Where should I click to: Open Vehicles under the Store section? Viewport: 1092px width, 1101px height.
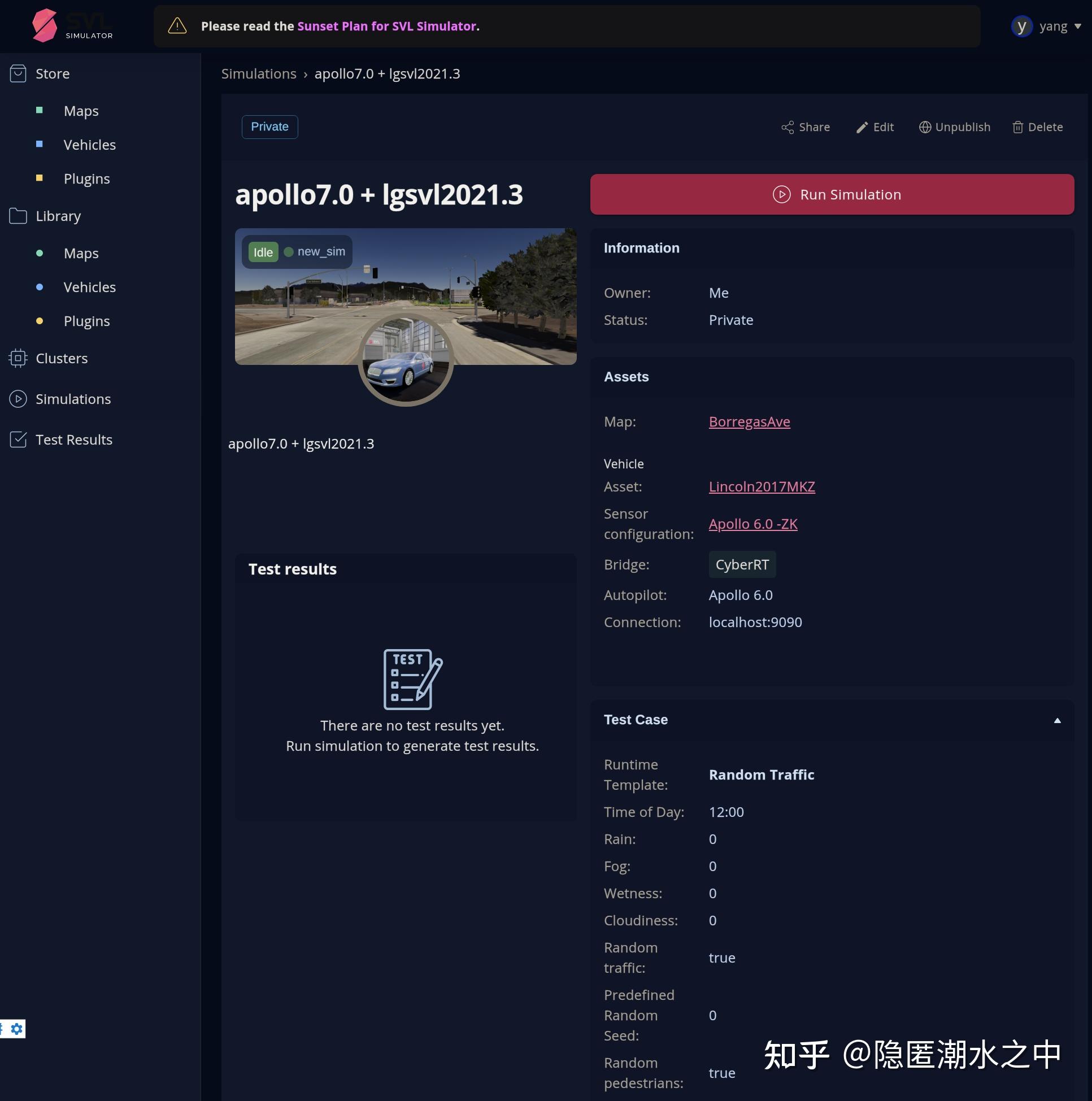89,144
